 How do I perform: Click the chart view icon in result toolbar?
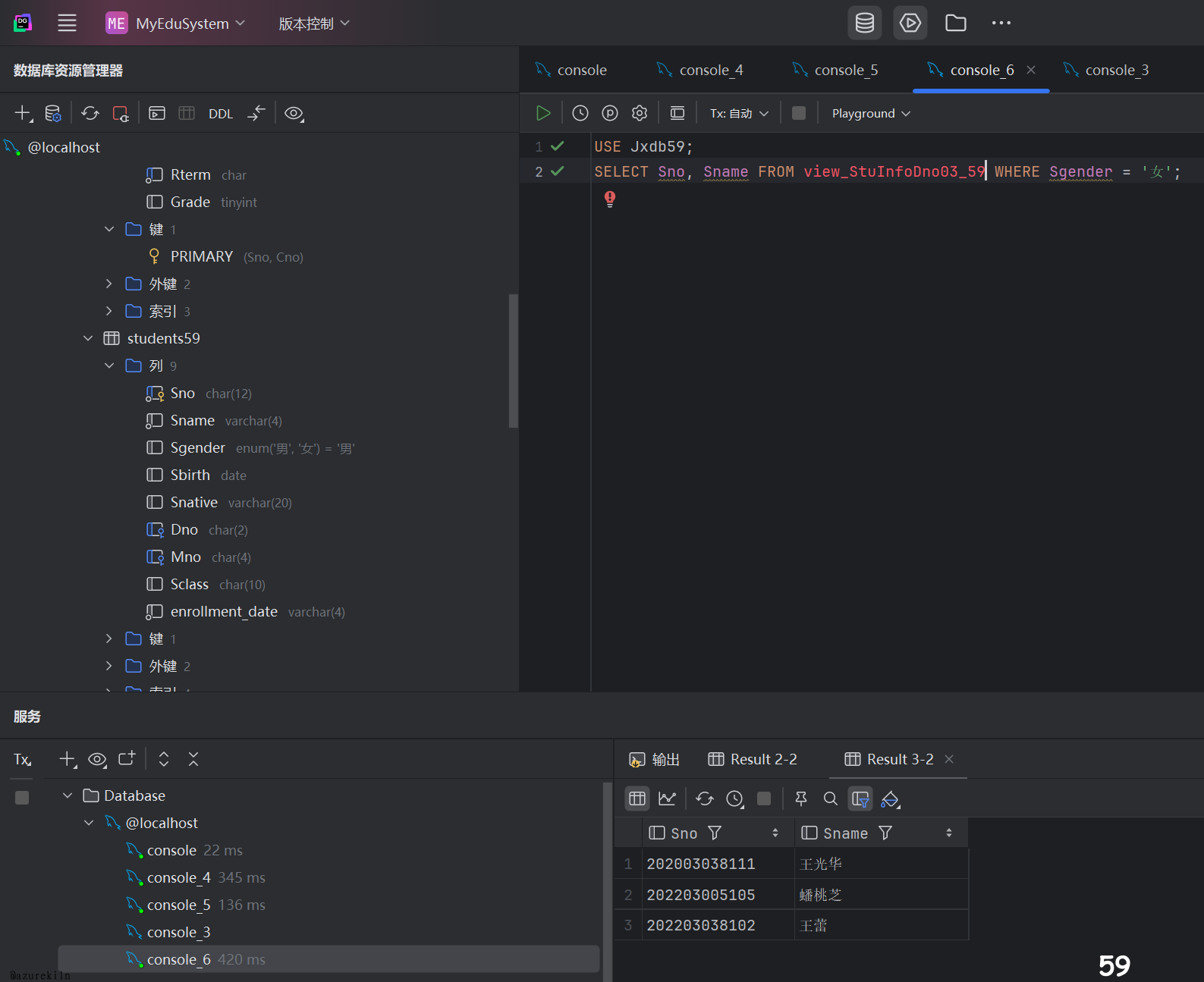point(668,798)
